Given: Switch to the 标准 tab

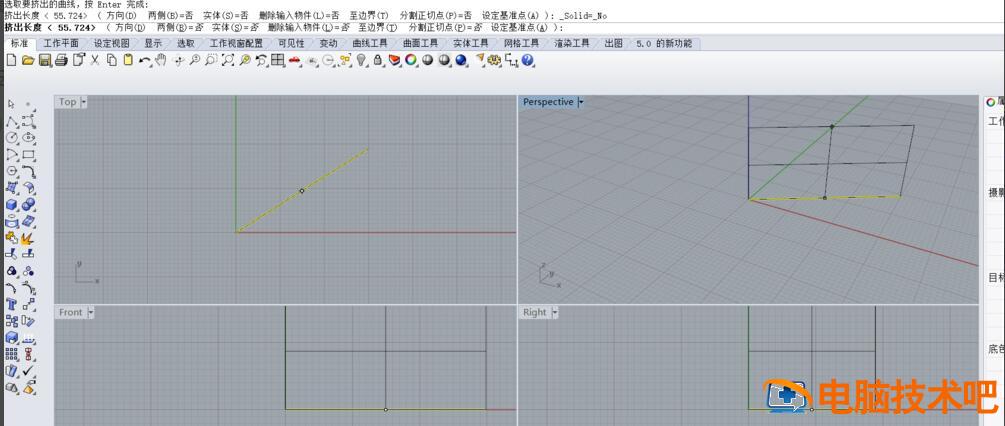Looking at the screenshot, I should pos(19,44).
